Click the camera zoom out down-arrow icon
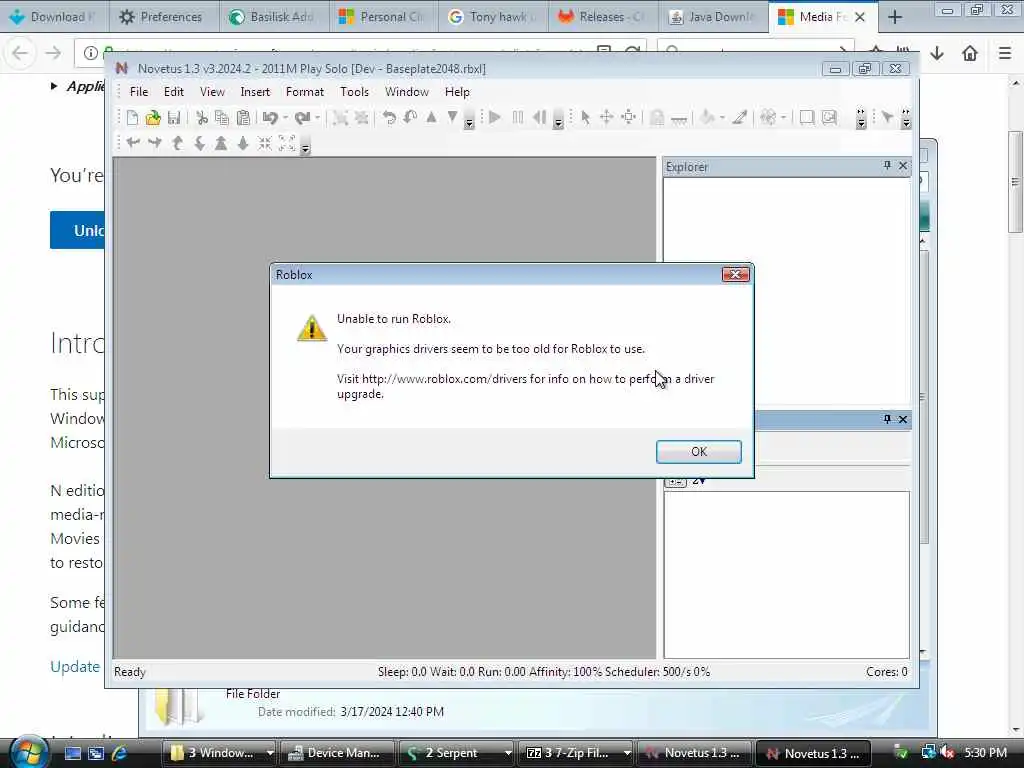The width and height of the screenshot is (1024, 768). pyautogui.click(x=243, y=143)
